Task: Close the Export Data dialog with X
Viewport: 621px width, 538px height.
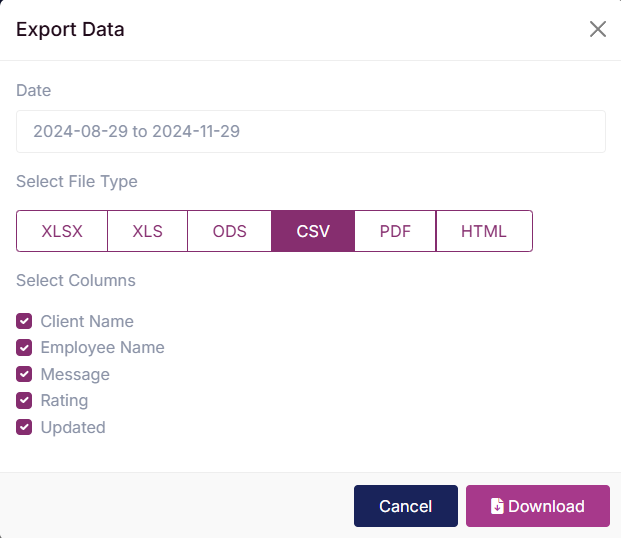Action: 598,29
